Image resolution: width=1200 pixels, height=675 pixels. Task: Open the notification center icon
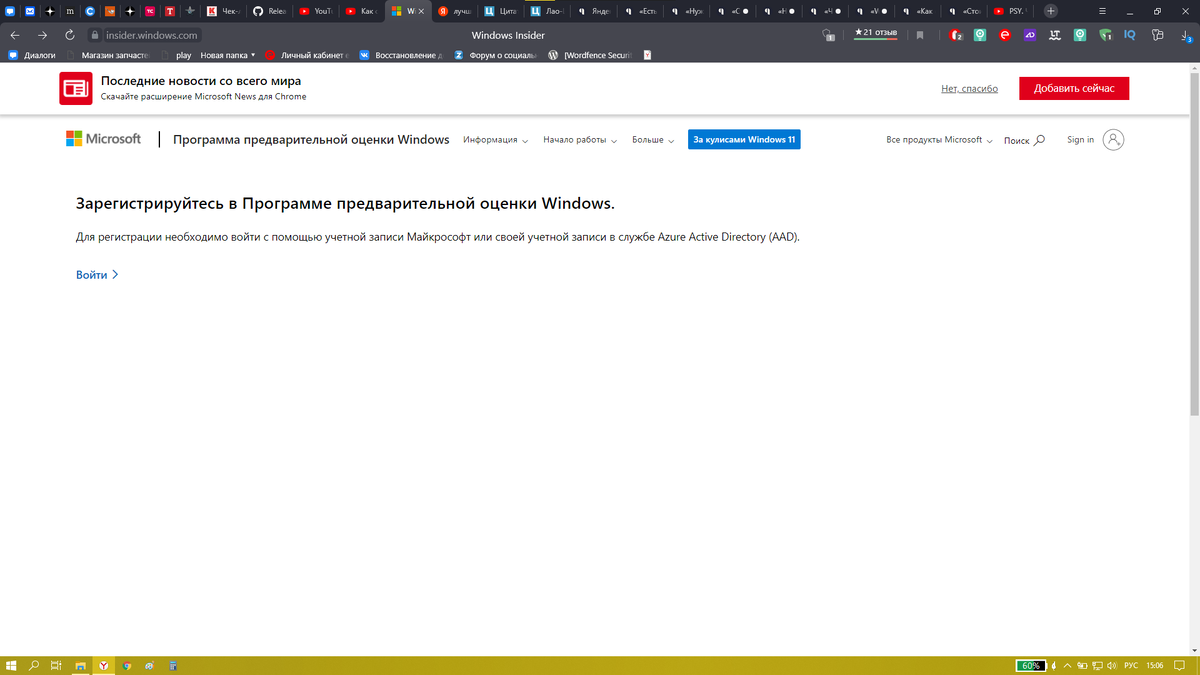[x=1180, y=666]
